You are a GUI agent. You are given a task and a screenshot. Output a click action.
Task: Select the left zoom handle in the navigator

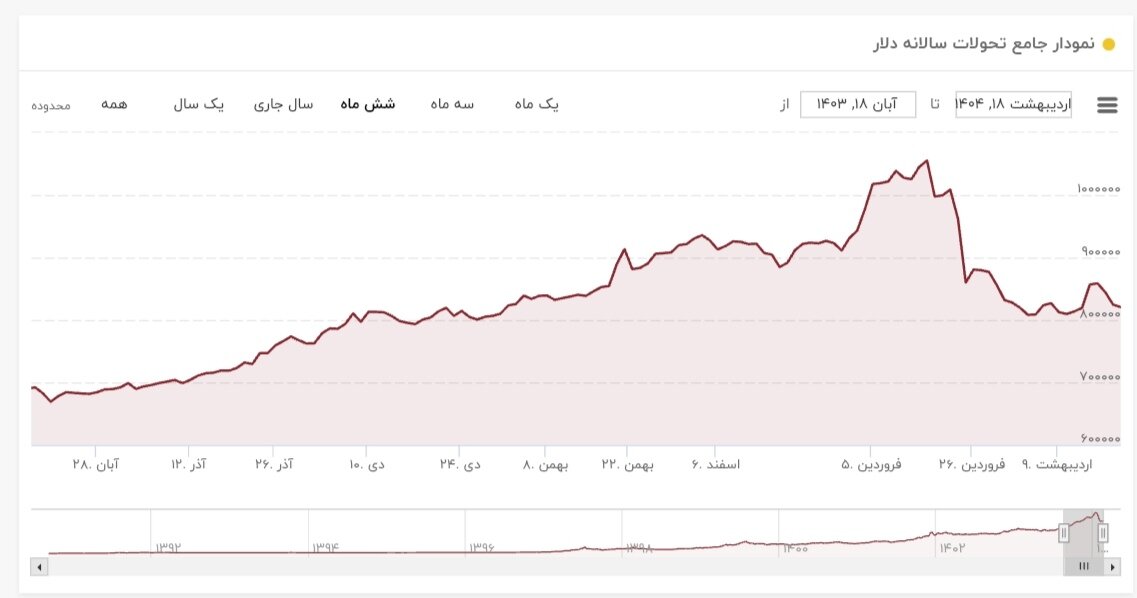coord(1063,533)
